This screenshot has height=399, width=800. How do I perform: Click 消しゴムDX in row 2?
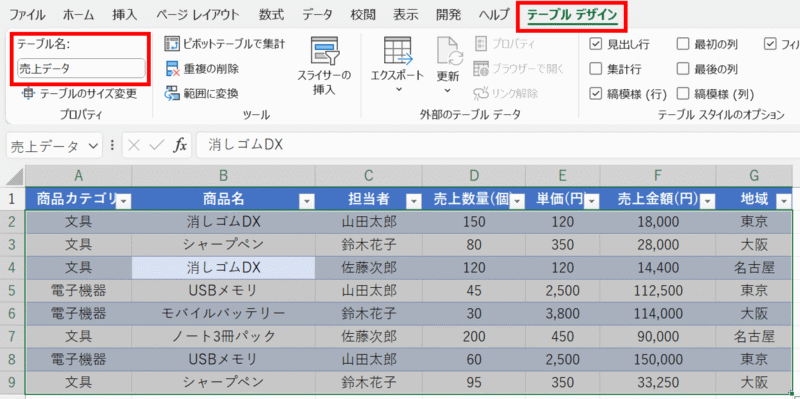pos(223,222)
